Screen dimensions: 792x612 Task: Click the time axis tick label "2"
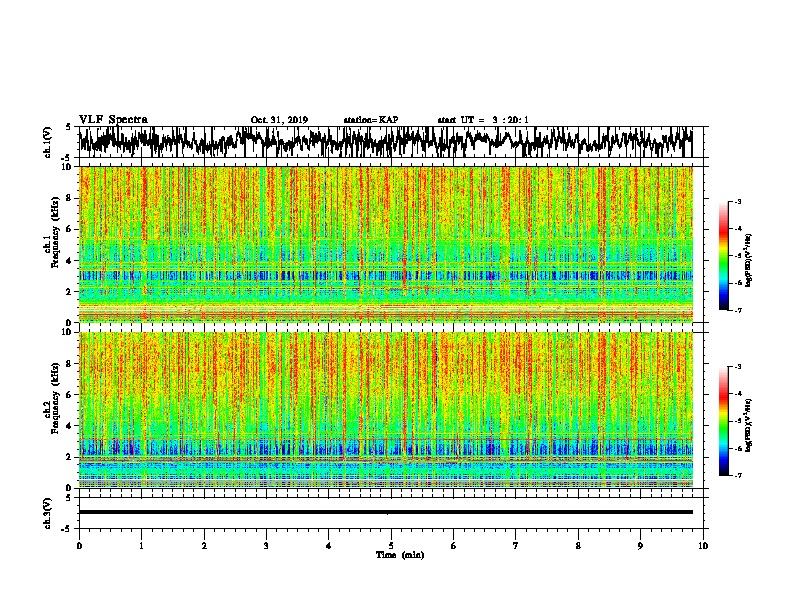[x=204, y=546]
